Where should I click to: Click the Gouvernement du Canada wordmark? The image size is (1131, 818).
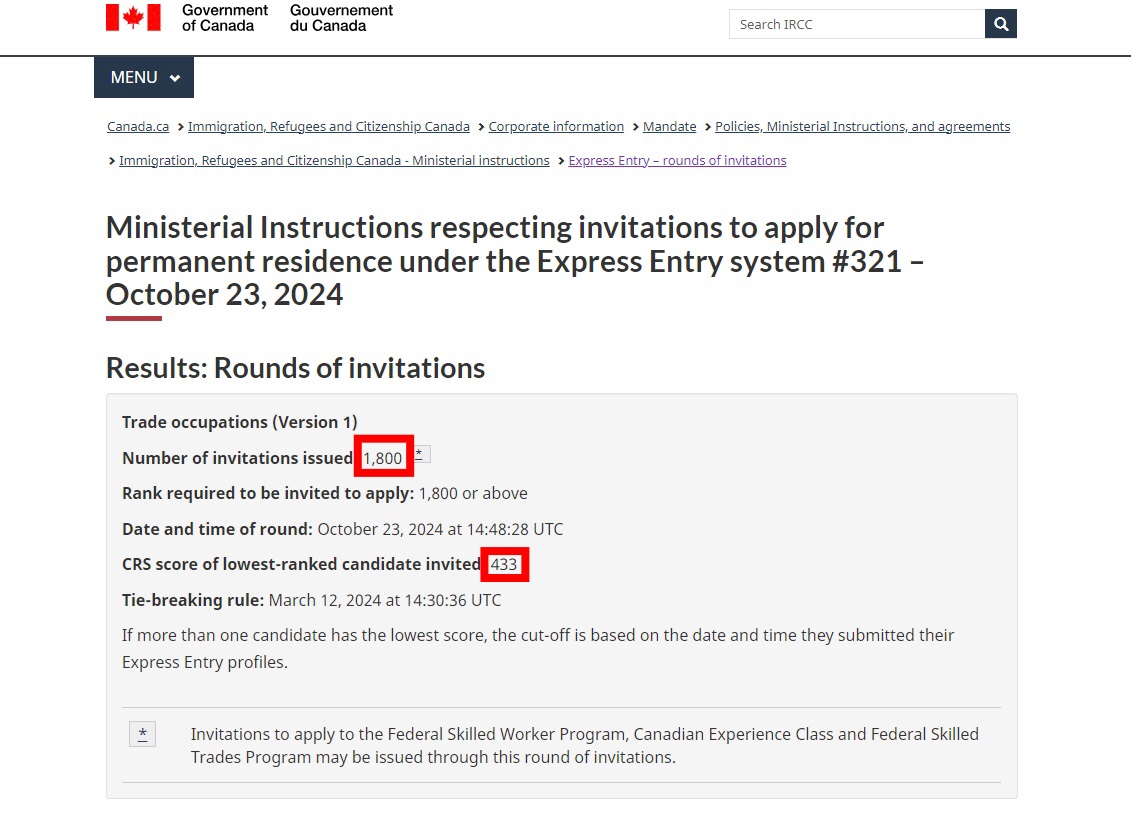pos(341,18)
